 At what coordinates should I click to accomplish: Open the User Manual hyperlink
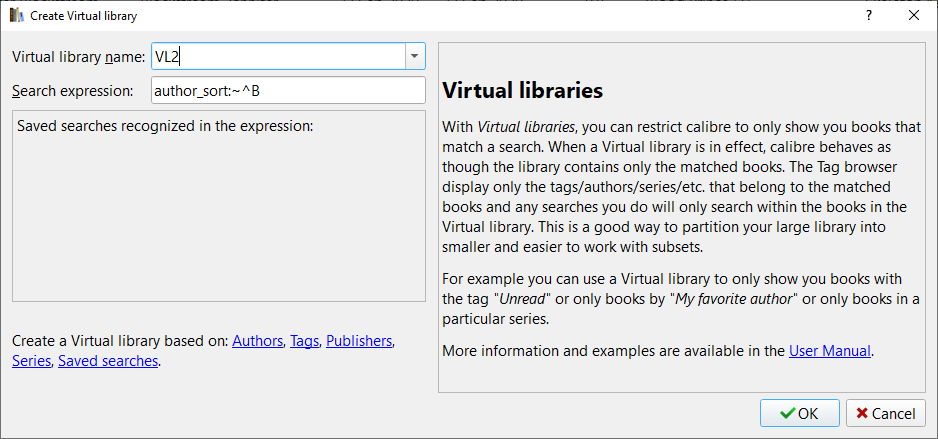(830, 351)
